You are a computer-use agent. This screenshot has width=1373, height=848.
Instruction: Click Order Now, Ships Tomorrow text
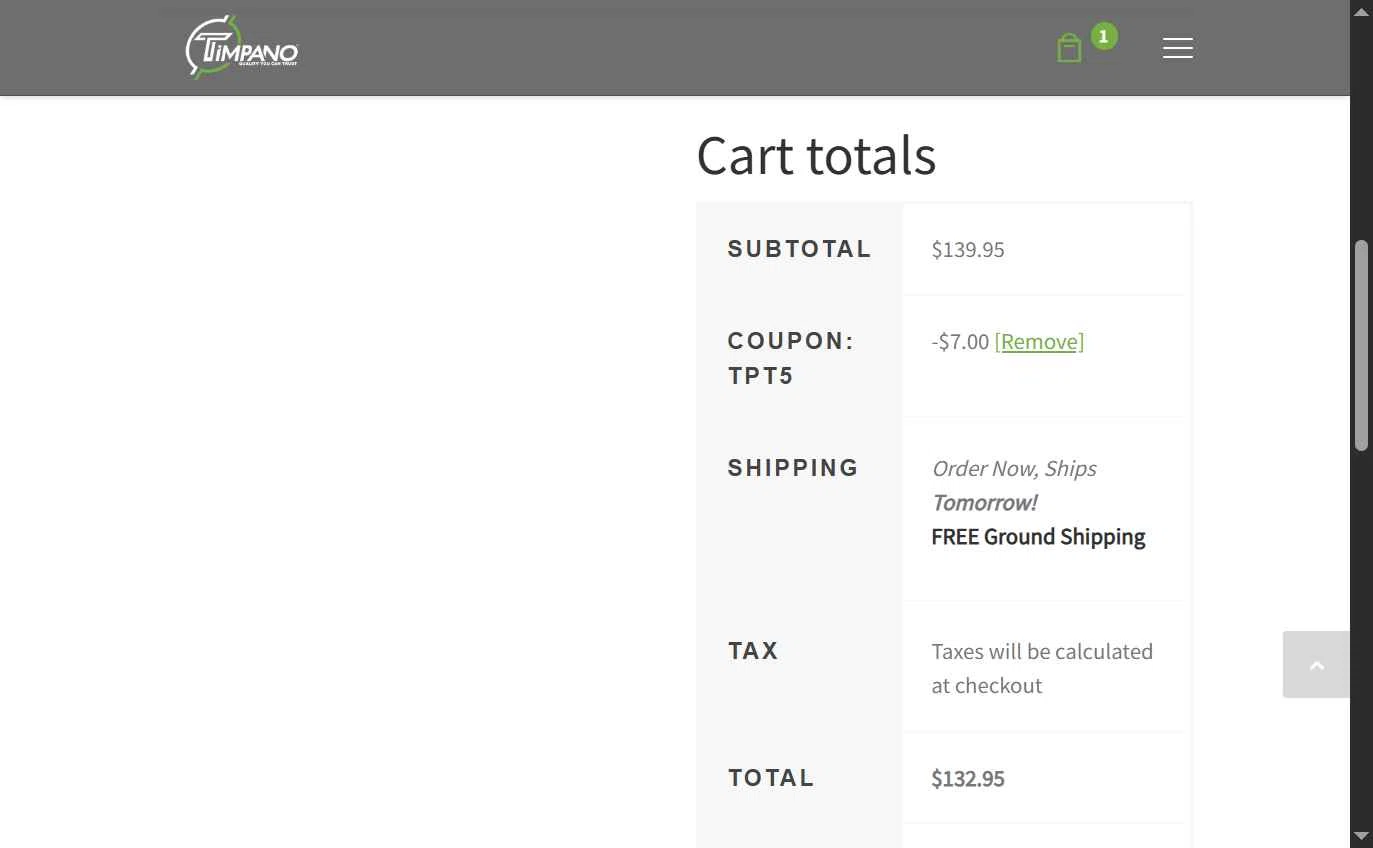click(1014, 486)
